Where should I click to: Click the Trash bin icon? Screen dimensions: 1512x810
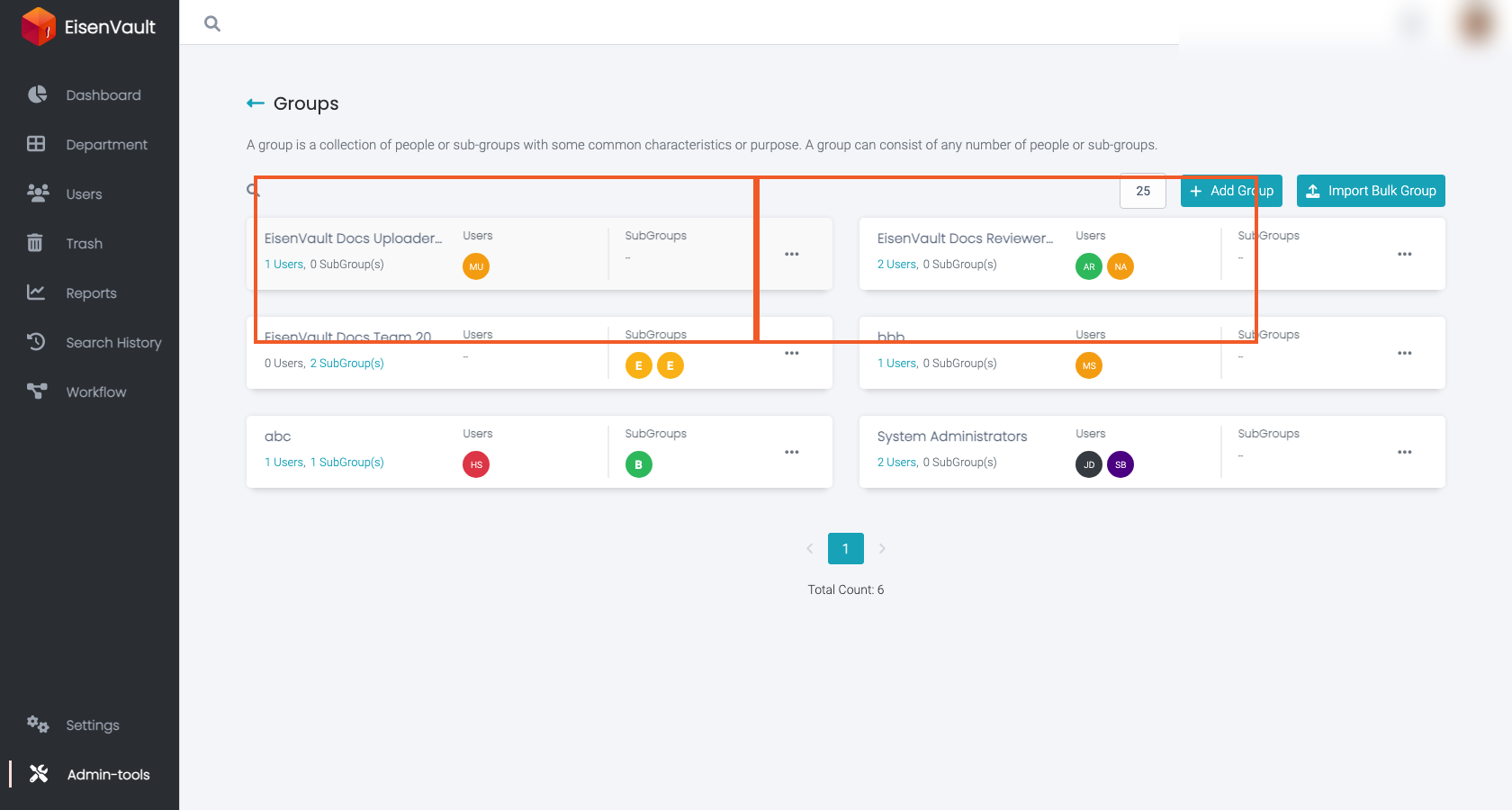pyautogui.click(x=35, y=243)
